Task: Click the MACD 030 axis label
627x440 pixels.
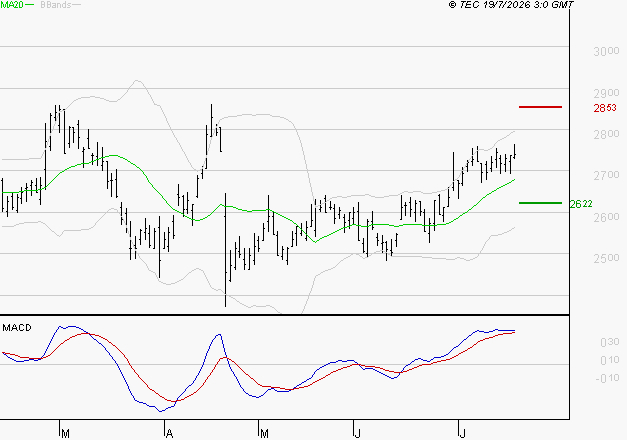Action: [x=610, y=342]
